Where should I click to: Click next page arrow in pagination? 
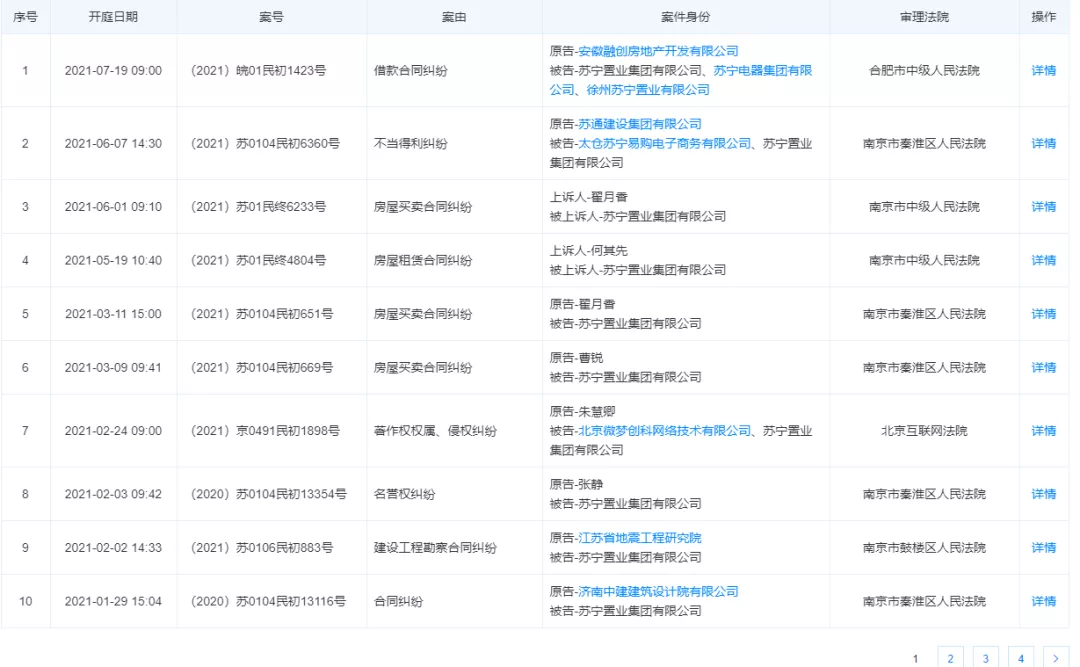[1055, 658]
